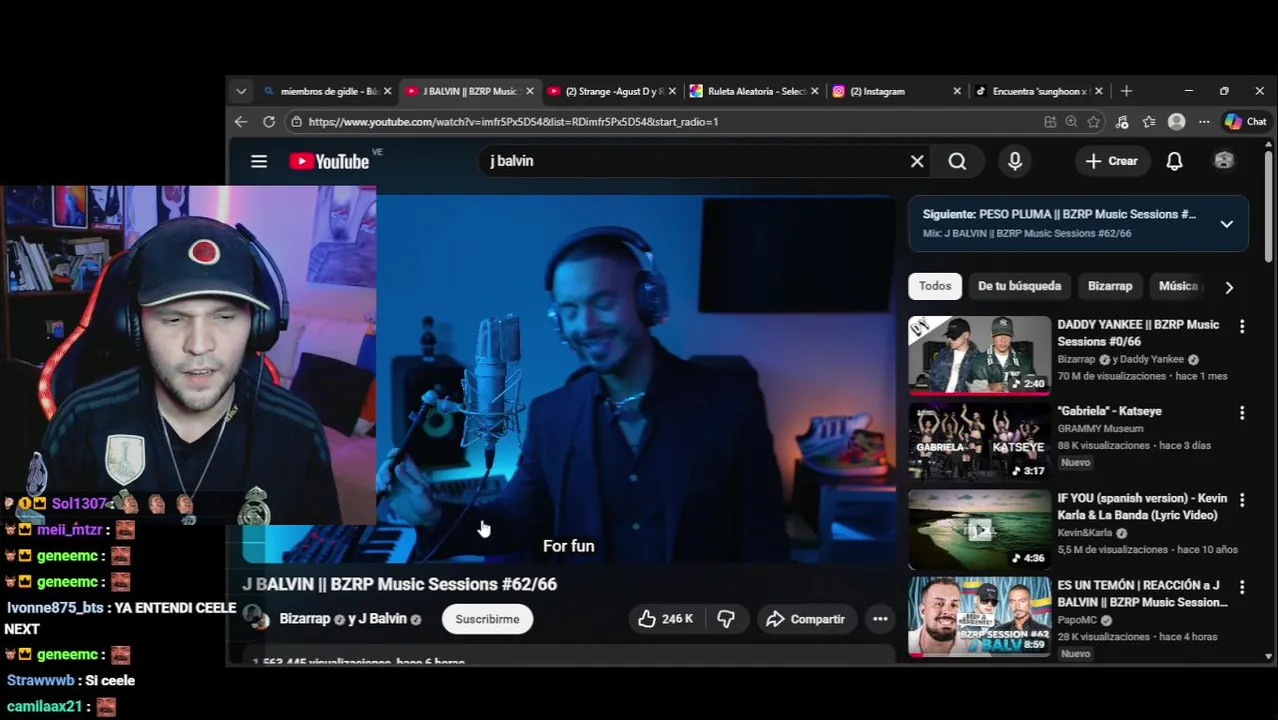Open the browser tab search dropdown
Screen dimensions: 1278x720
point(241,91)
